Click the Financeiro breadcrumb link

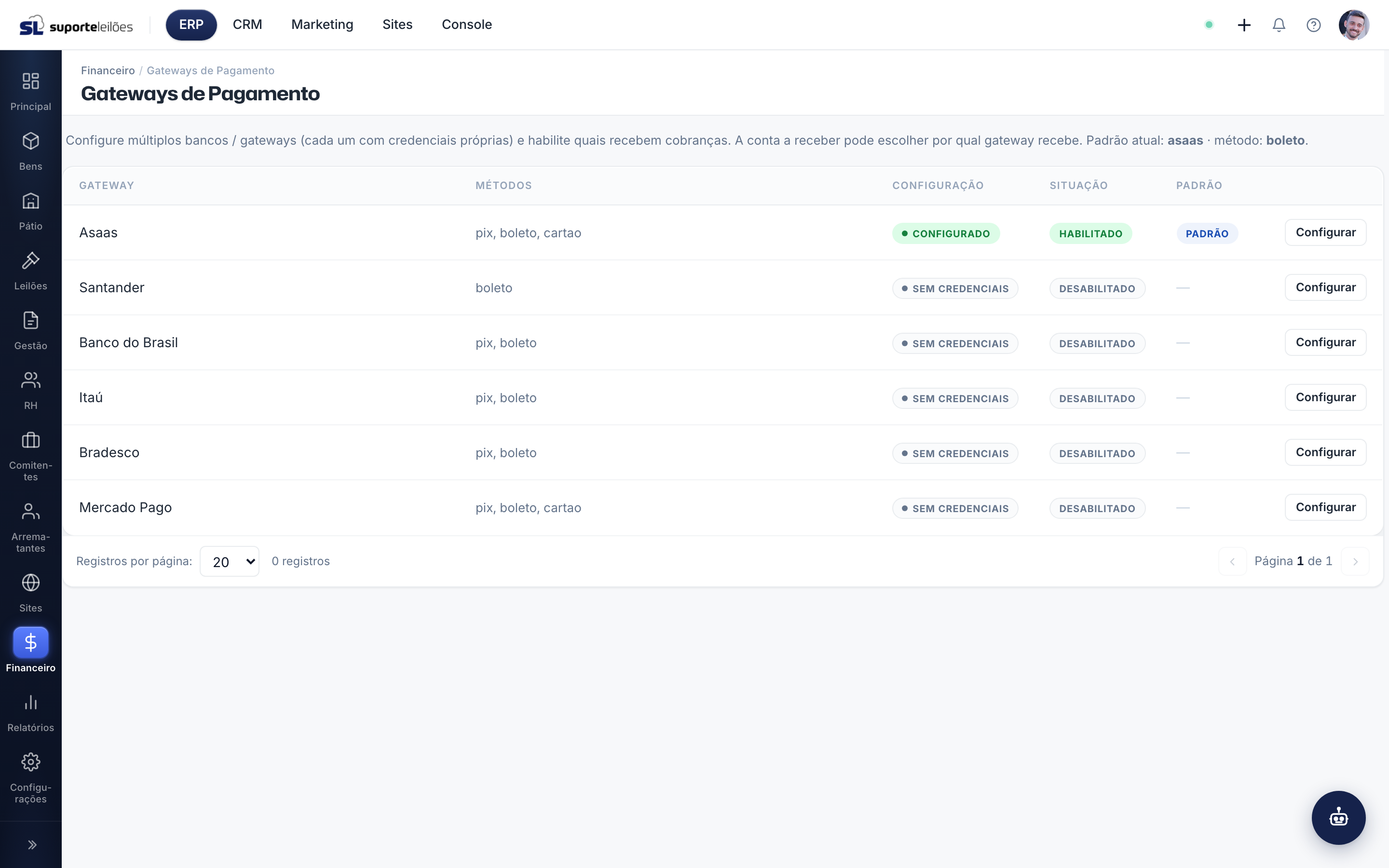(x=108, y=70)
